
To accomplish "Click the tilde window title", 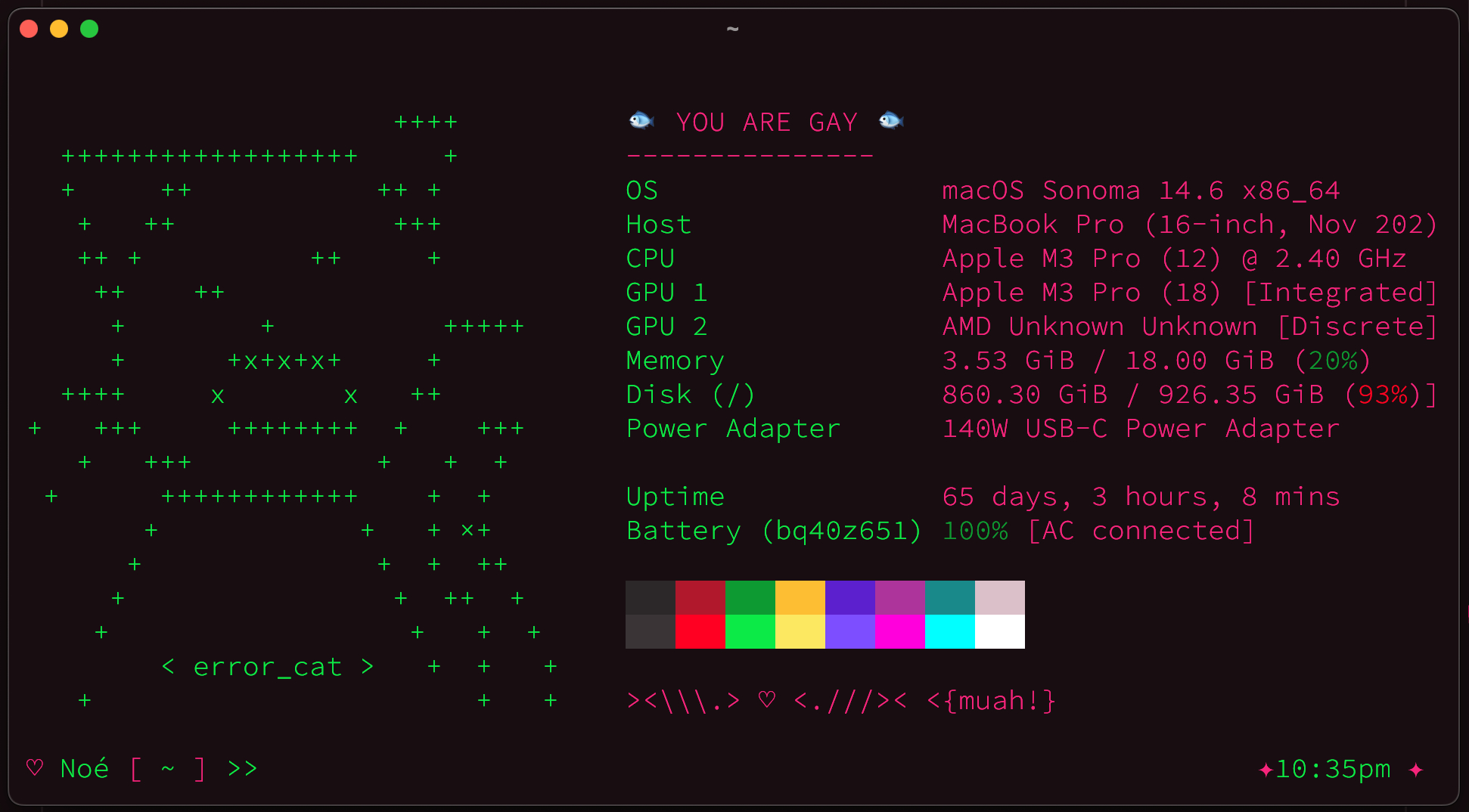I will point(732,29).
